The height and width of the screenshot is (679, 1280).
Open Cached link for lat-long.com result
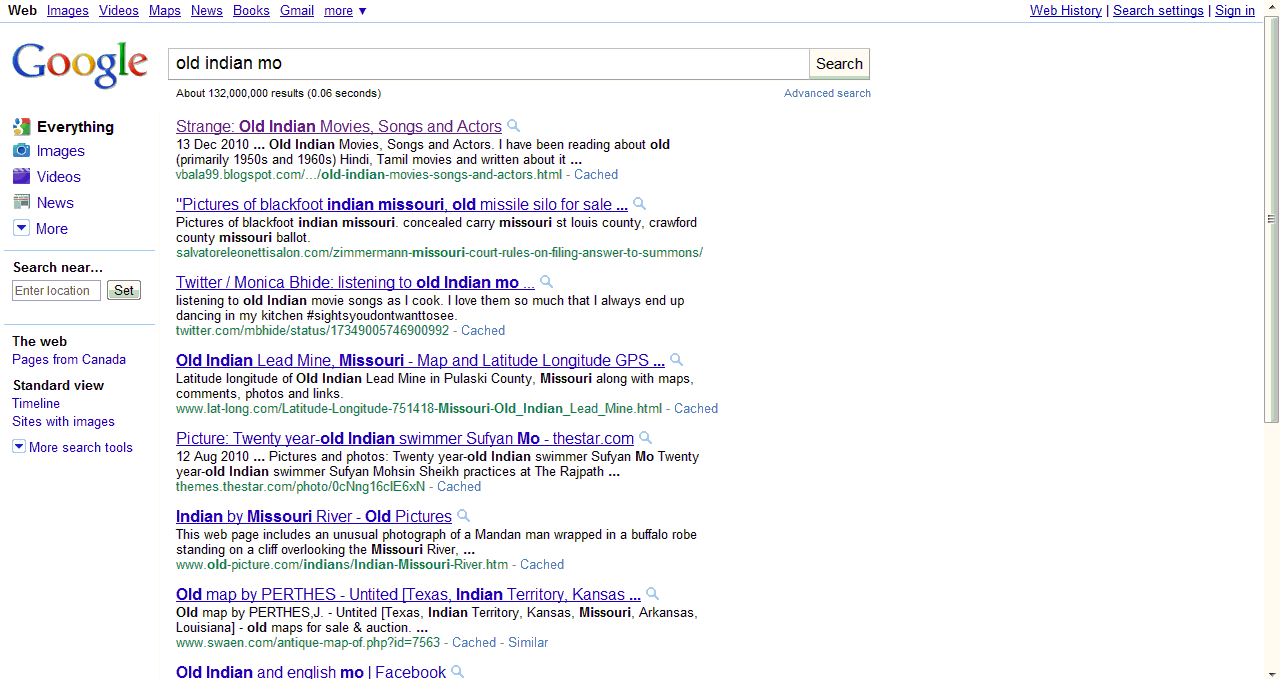pos(696,408)
